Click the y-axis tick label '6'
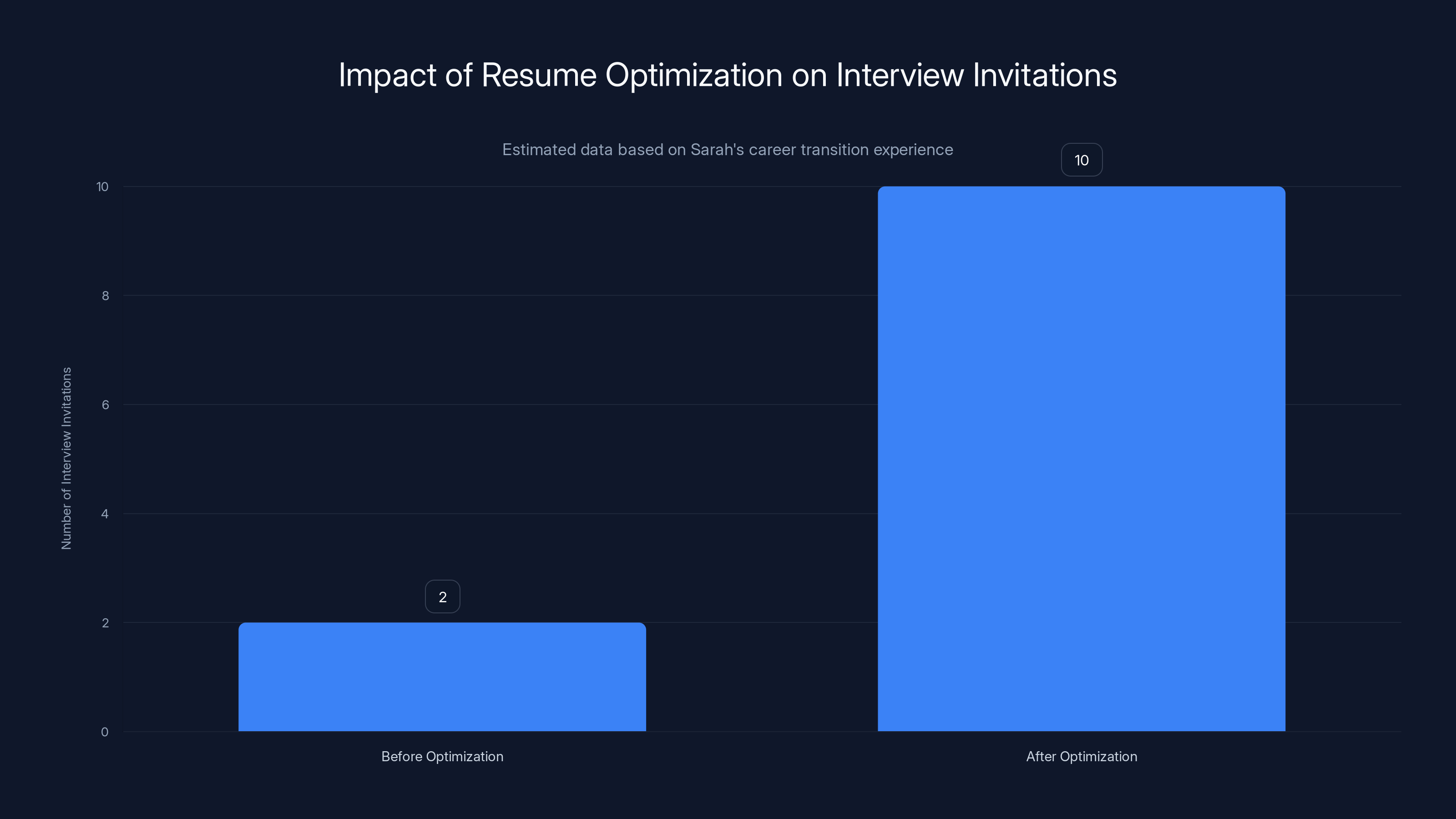This screenshot has width=1456, height=819. click(x=105, y=404)
